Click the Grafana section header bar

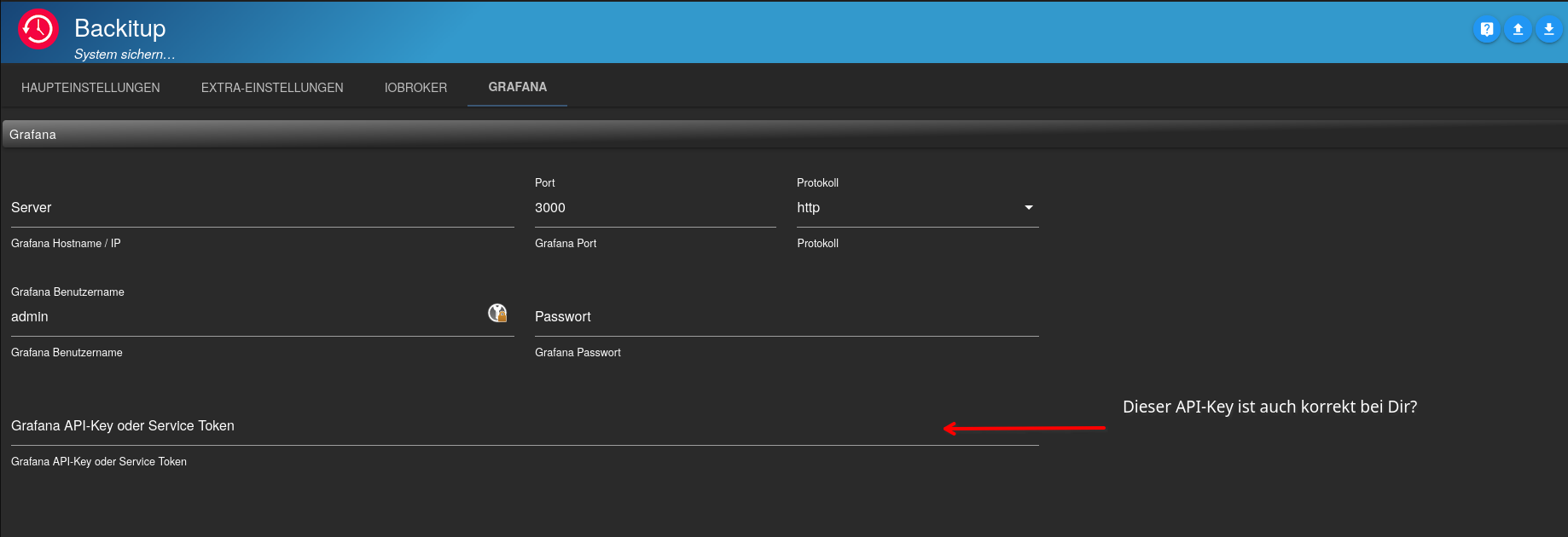tap(784, 135)
